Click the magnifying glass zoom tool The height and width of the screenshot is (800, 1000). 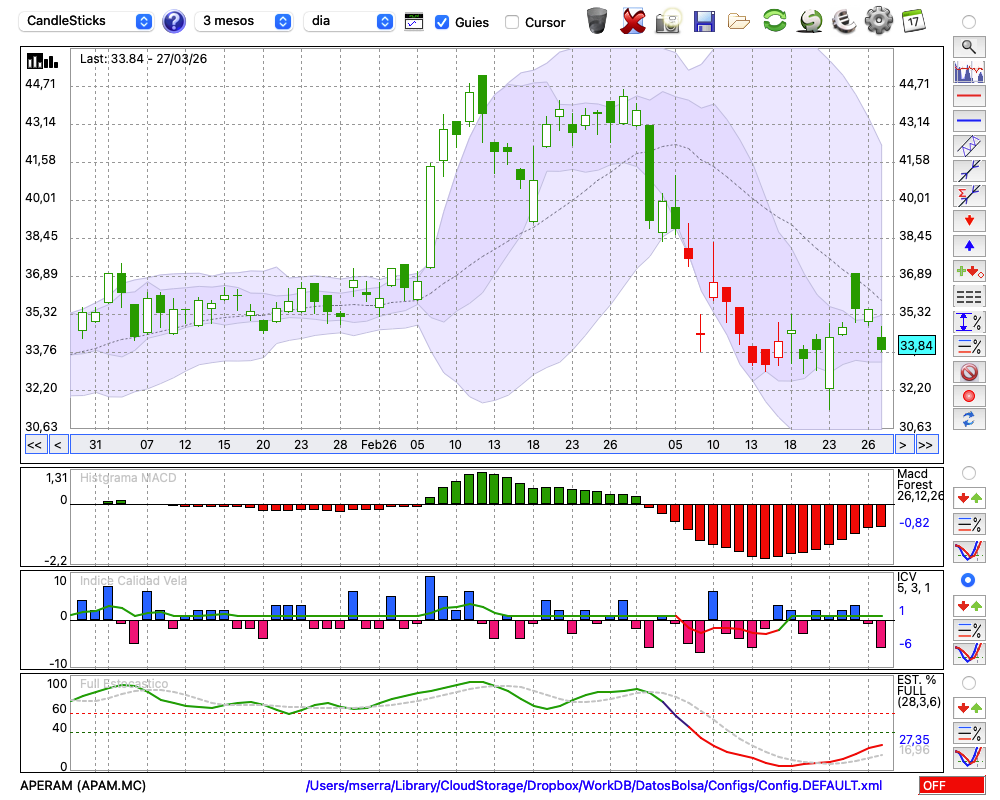click(x=968, y=46)
